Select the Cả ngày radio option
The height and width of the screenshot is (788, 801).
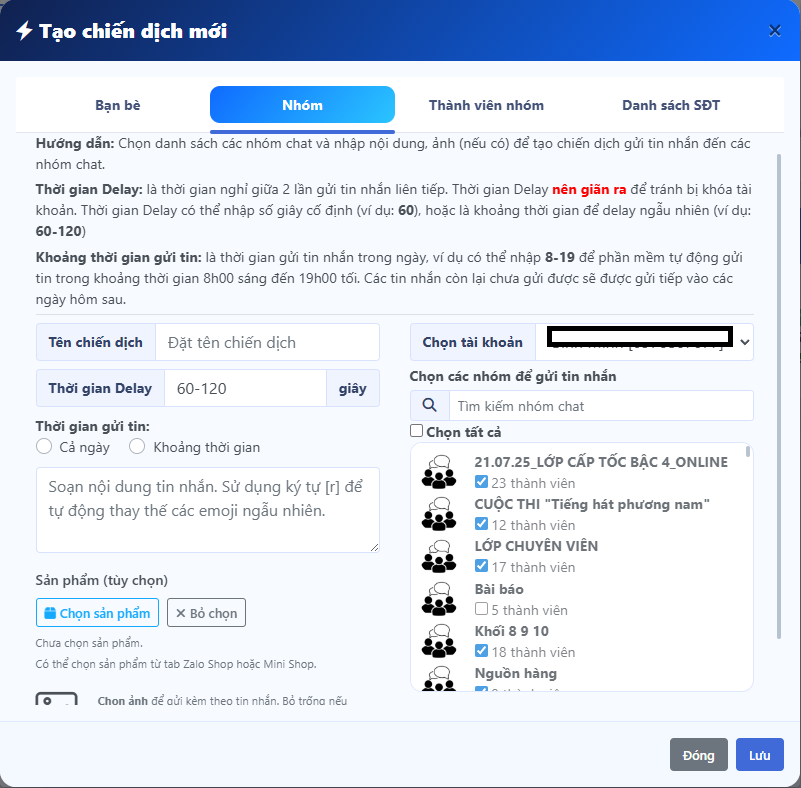pos(44,447)
